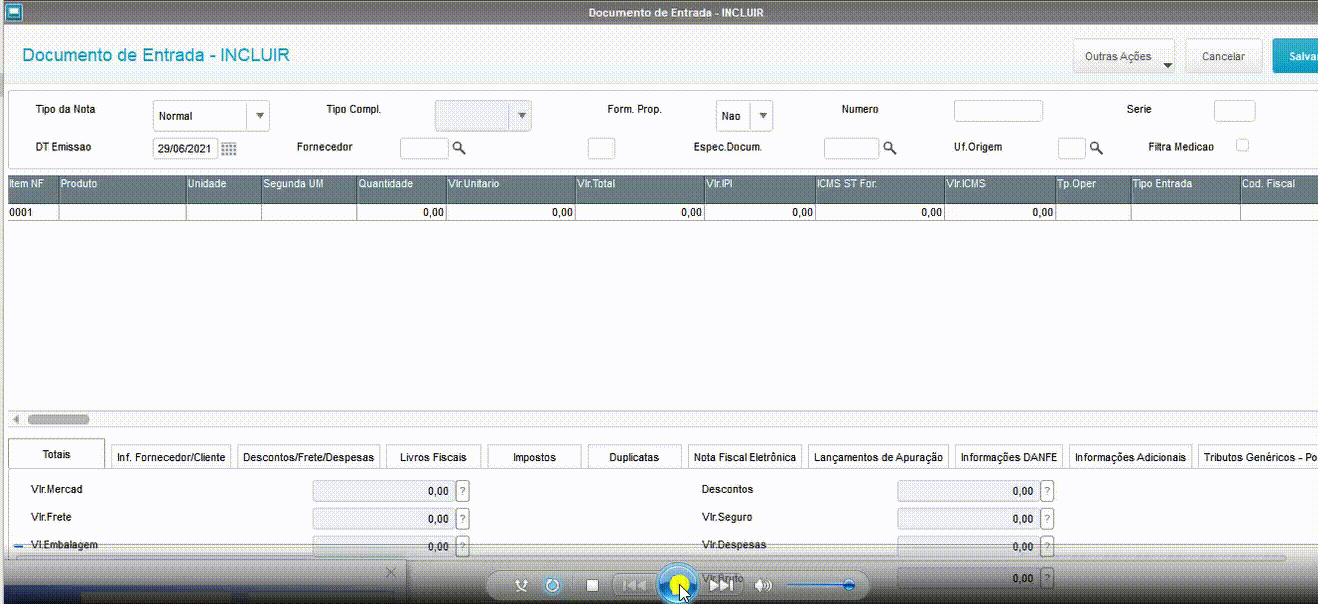Open help for Vlr.Mercad field

pos(463,491)
